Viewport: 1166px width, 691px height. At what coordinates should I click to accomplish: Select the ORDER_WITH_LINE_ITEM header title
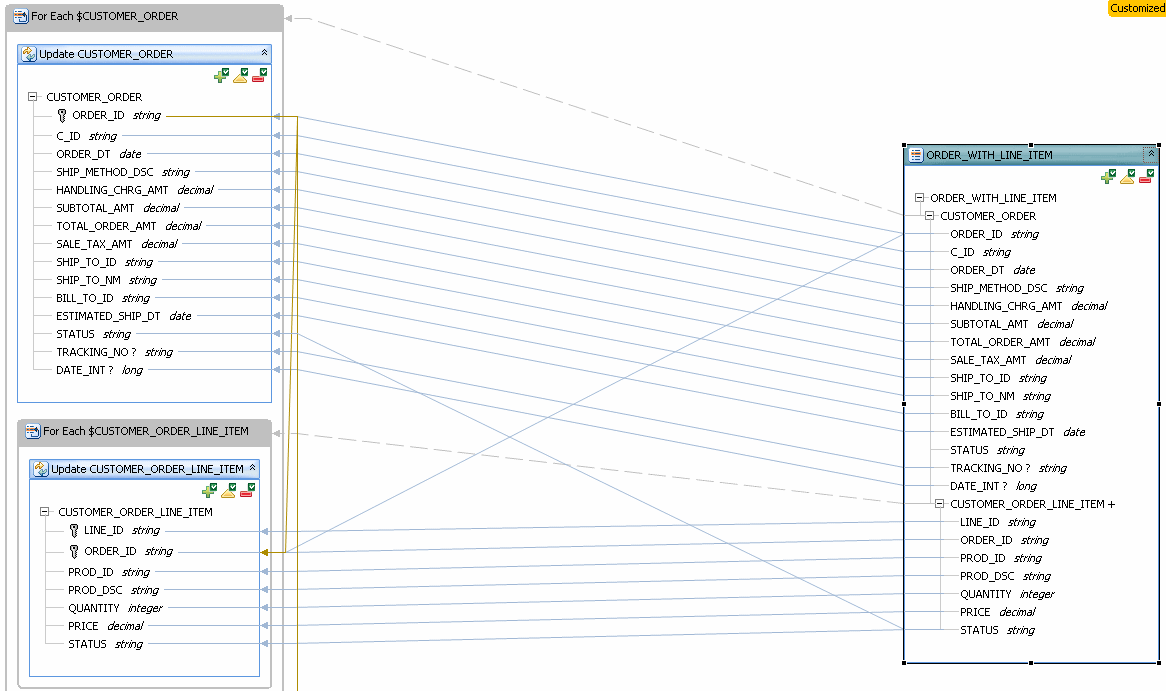989,155
